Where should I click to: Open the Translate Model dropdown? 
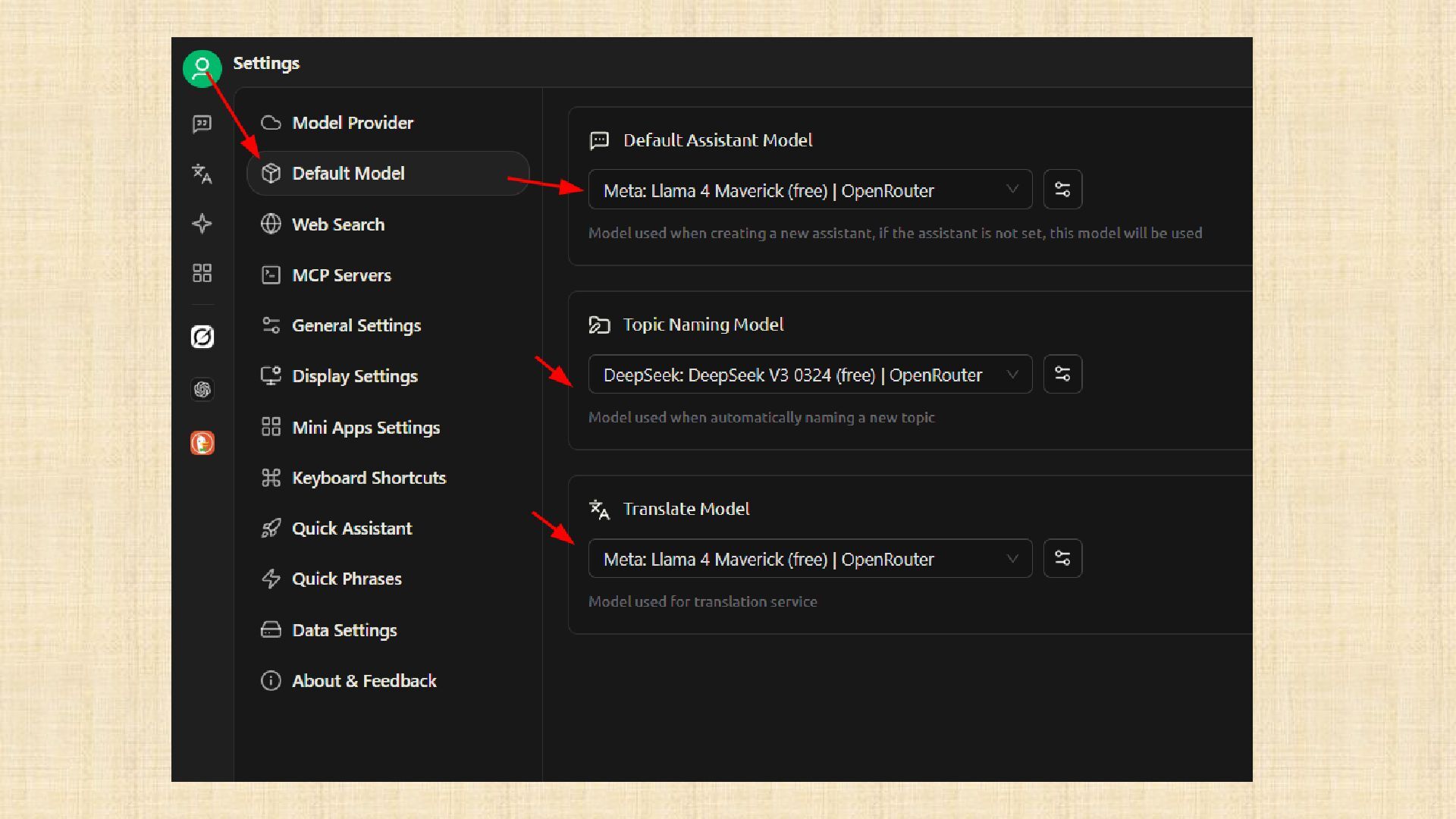point(810,558)
